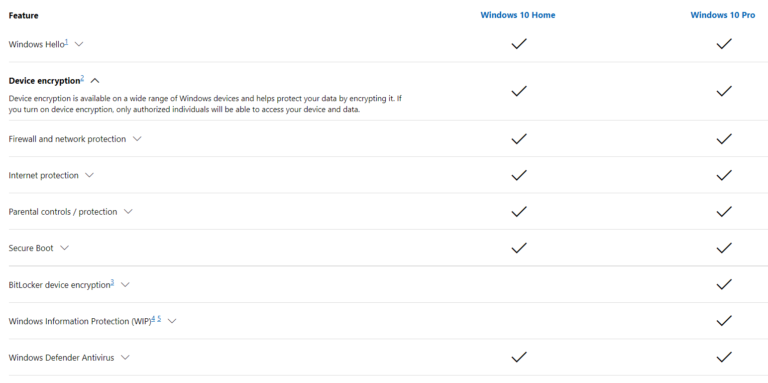This screenshot has width=768, height=383.
Task: Click the Firewall and network protection label
Action: tap(67, 139)
